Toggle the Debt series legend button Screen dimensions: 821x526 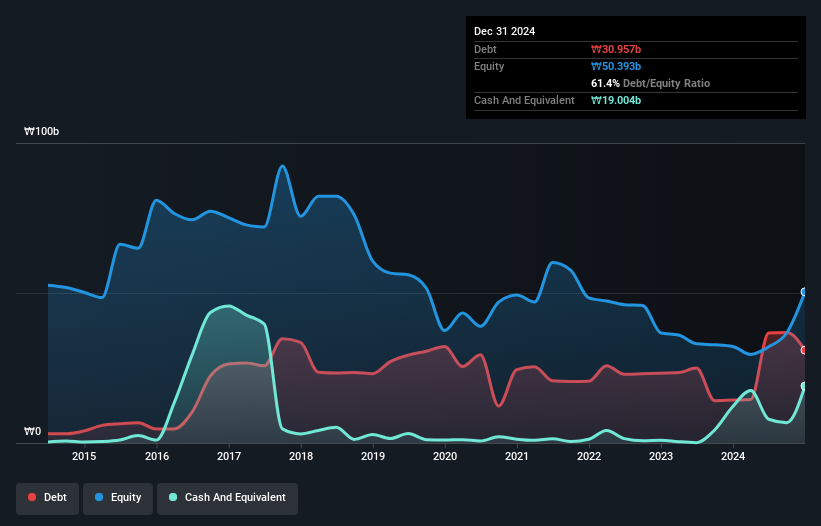point(48,498)
